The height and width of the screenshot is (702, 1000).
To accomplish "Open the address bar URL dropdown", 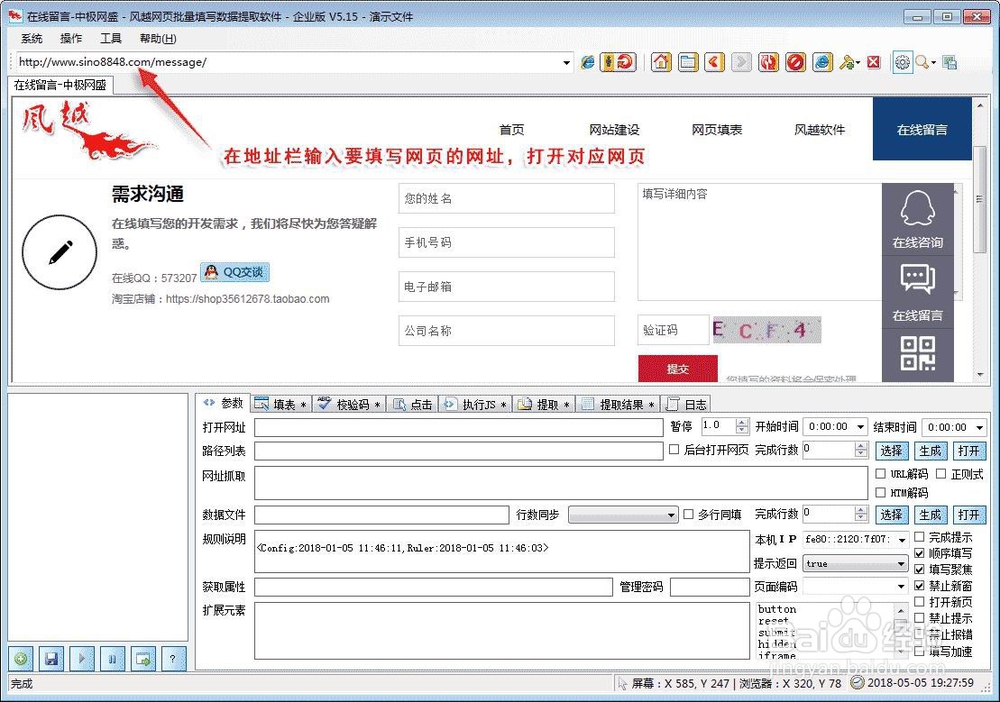I will (x=566, y=62).
